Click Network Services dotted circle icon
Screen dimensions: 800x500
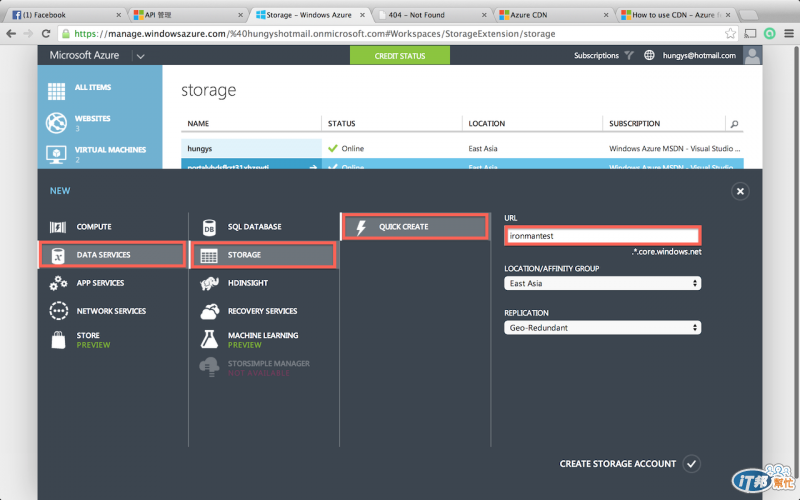[x=58, y=311]
